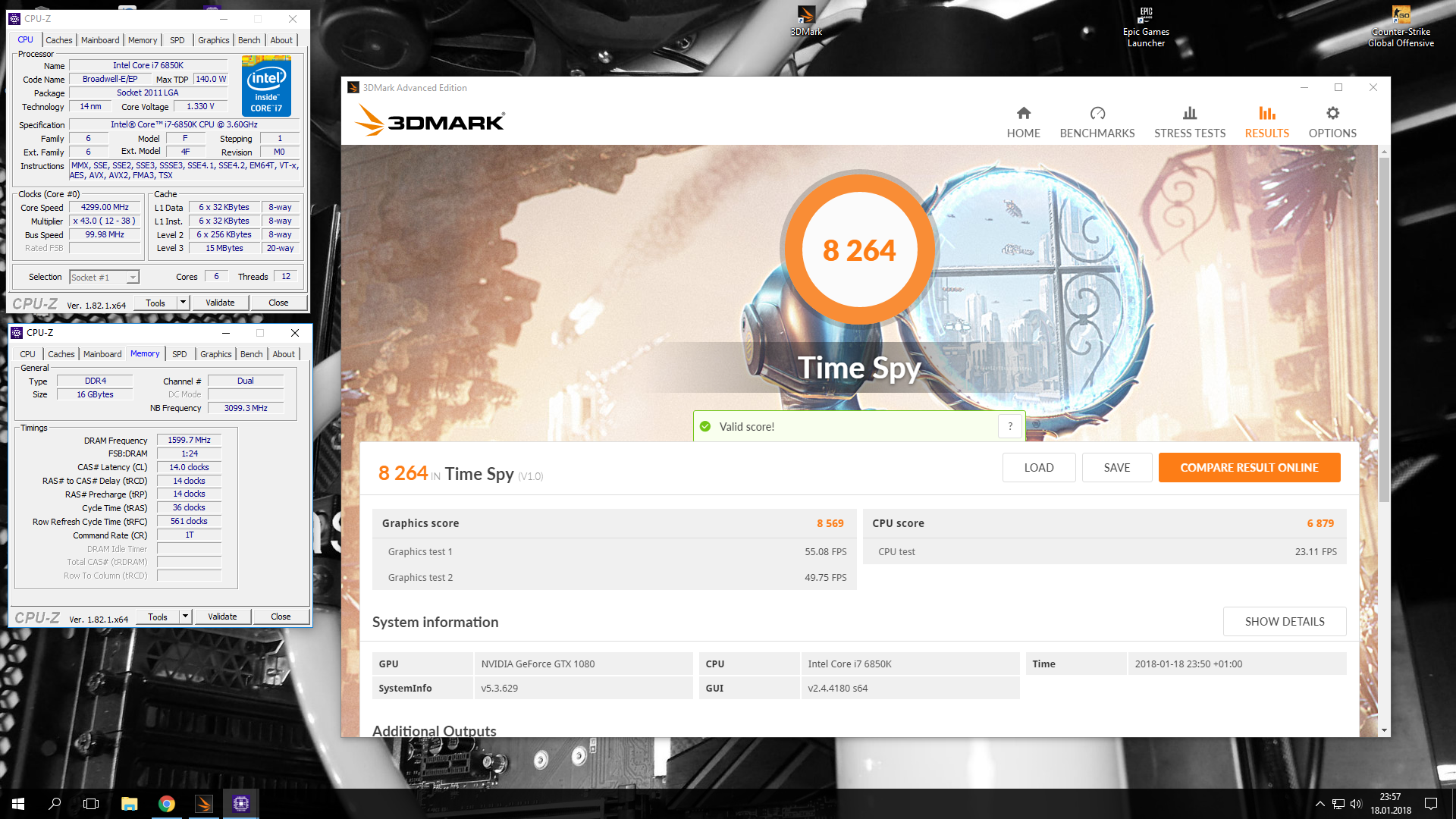Click Tools button in top CPU-Z
The height and width of the screenshot is (819, 1456).
tap(155, 303)
